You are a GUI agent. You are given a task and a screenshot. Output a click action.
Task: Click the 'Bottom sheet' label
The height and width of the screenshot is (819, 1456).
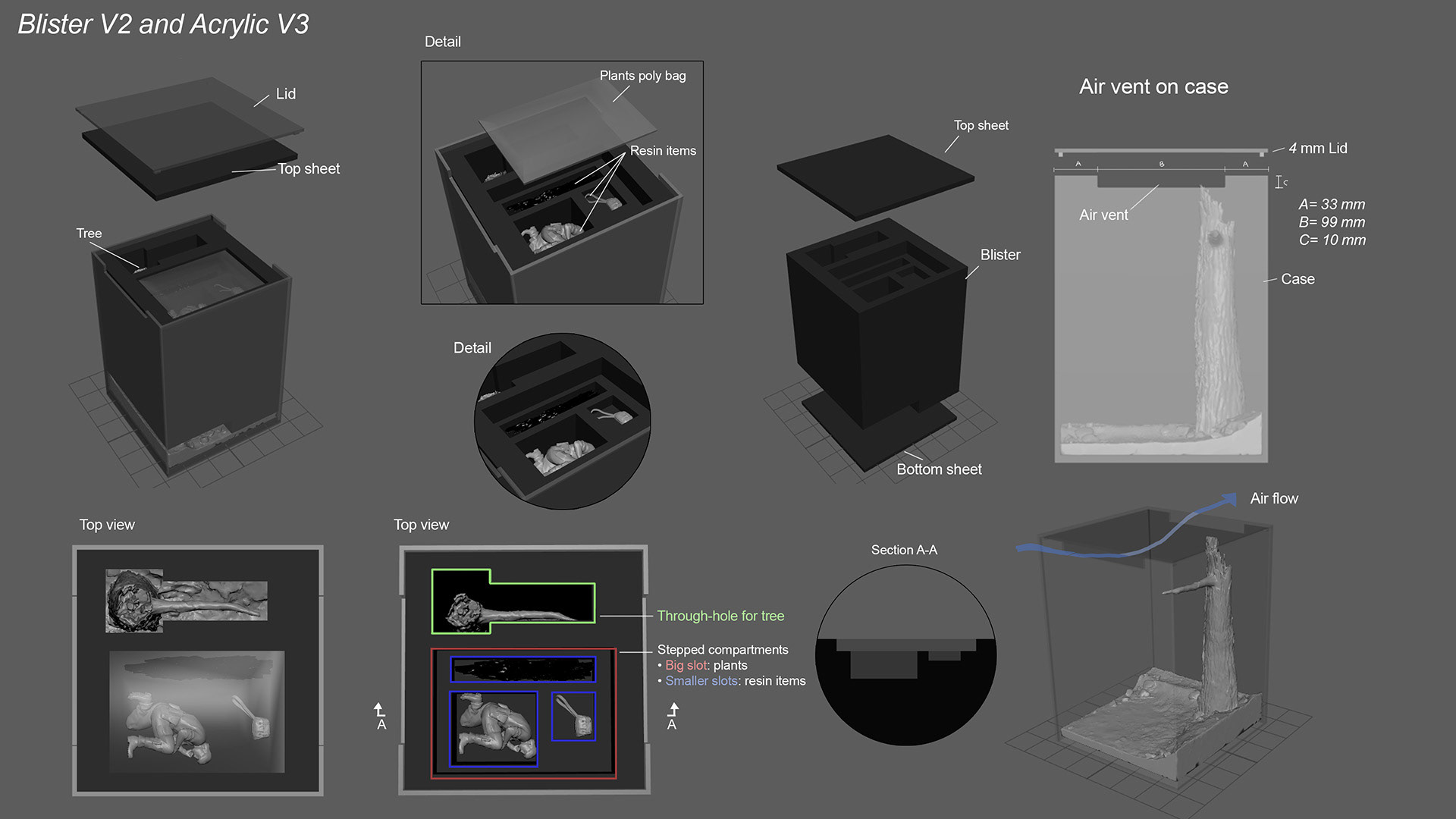click(939, 469)
